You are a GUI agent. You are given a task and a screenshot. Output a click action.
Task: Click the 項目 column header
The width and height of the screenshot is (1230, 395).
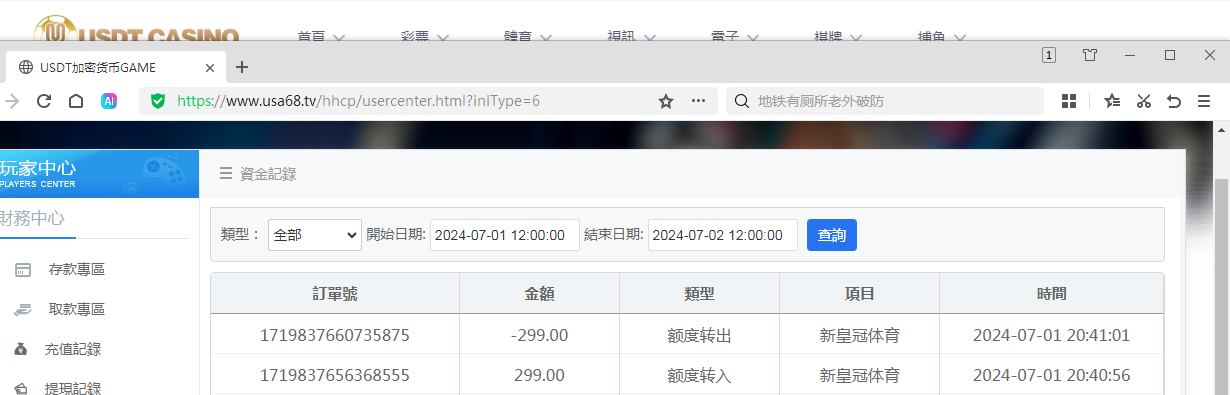[x=860, y=294]
